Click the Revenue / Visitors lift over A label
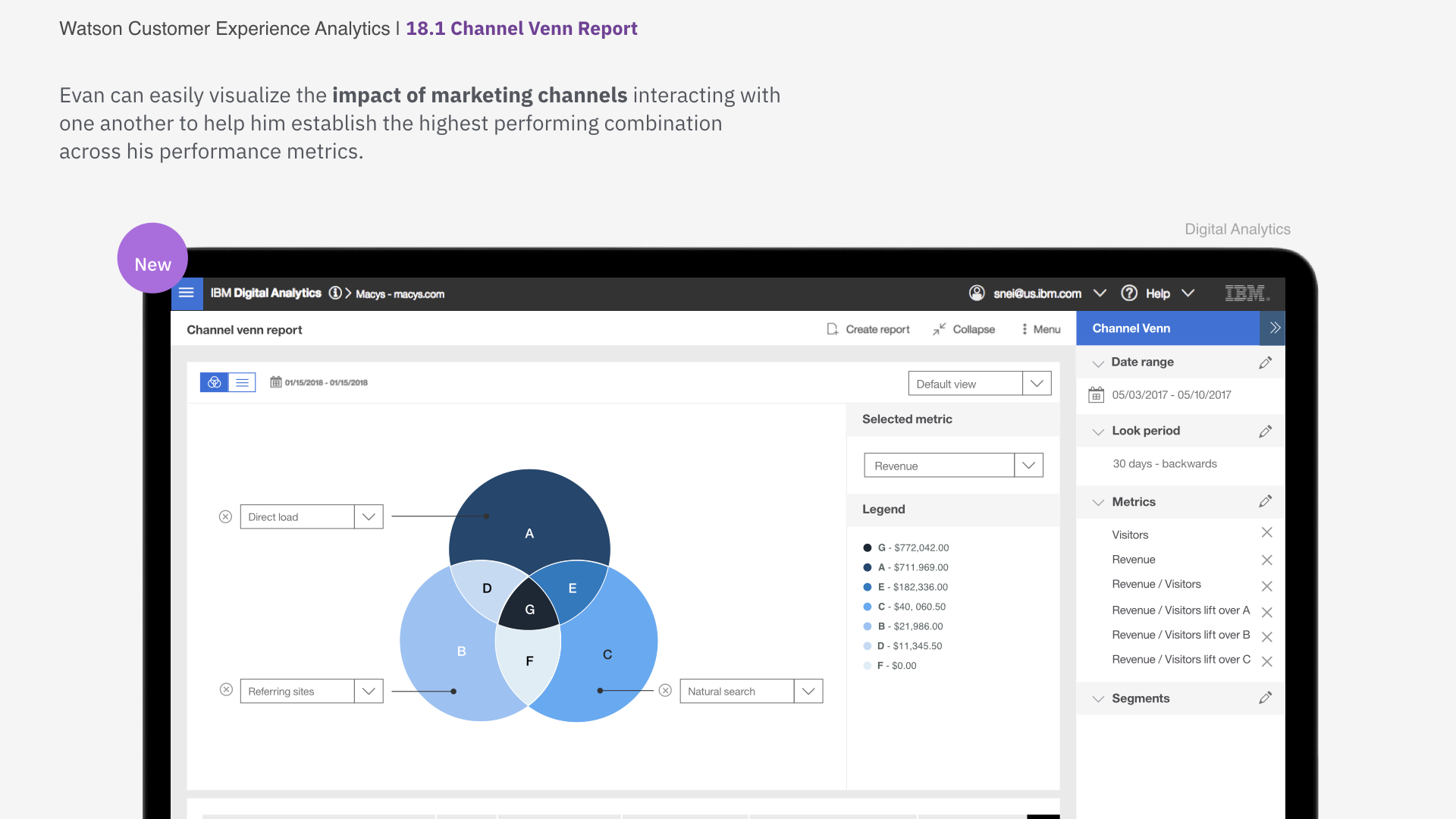The width and height of the screenshot is (1456, 819). pos(1181,610)
